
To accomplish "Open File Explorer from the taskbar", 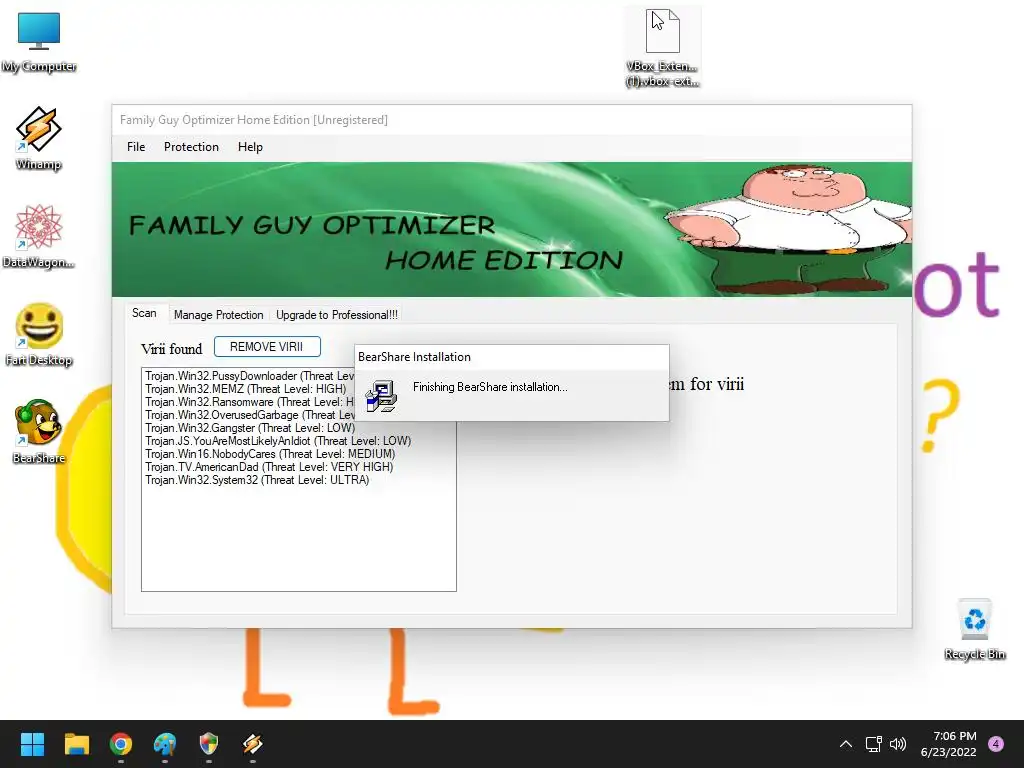I will point(76,744).
